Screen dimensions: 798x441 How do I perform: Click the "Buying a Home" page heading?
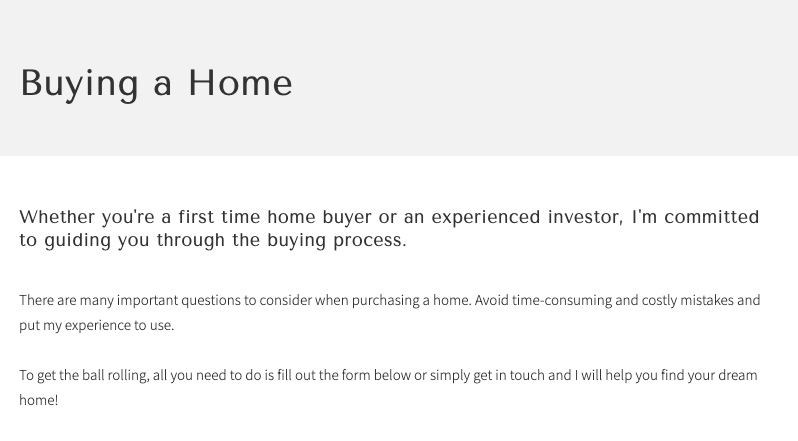(x=156, y=84)
